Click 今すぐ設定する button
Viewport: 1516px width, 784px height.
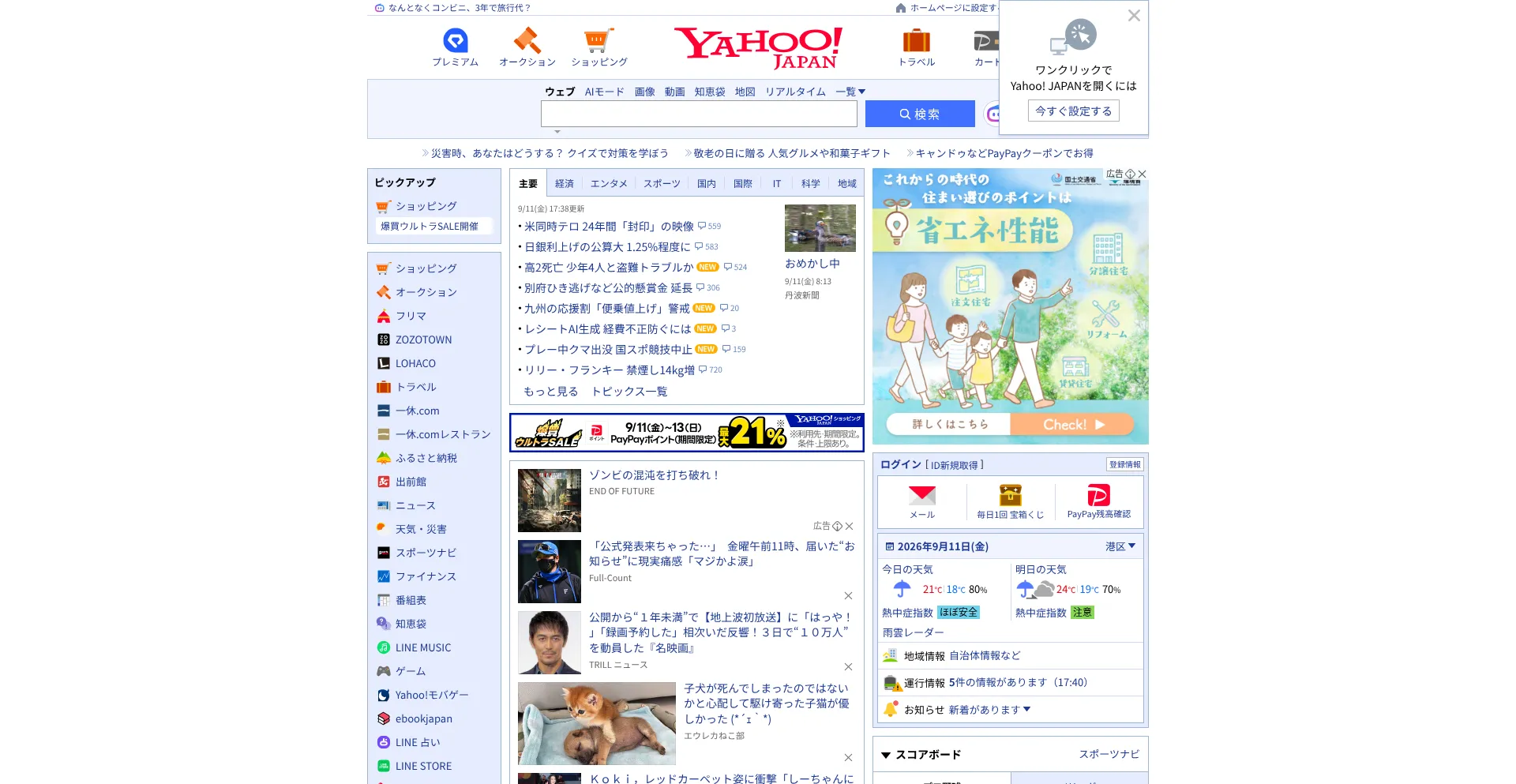click(1074, 111)
